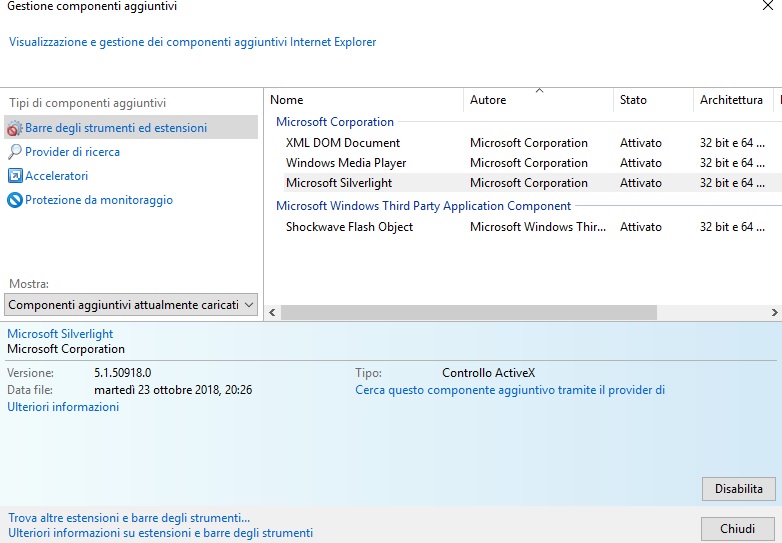Open Ulteriori informazioni su estensioni link

tap(161, 533)
